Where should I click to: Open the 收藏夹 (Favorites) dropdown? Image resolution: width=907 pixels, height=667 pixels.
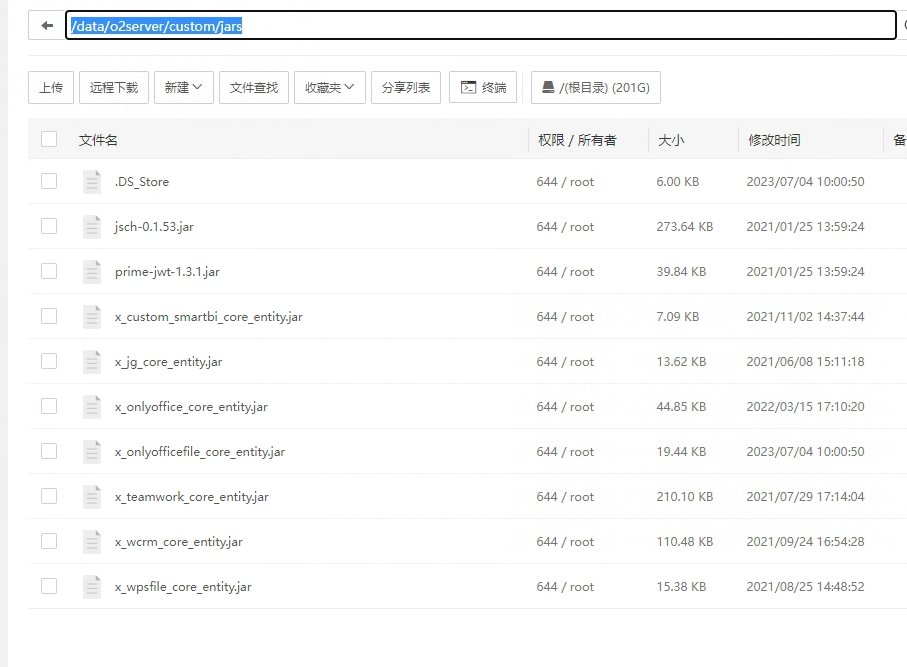click(x=329, y=88)
